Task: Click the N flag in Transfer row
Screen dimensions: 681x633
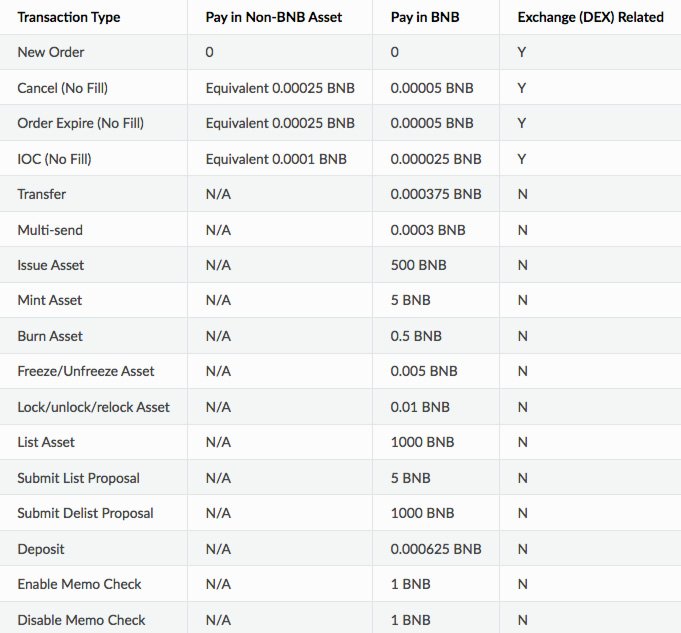Action: coord(522,194)
